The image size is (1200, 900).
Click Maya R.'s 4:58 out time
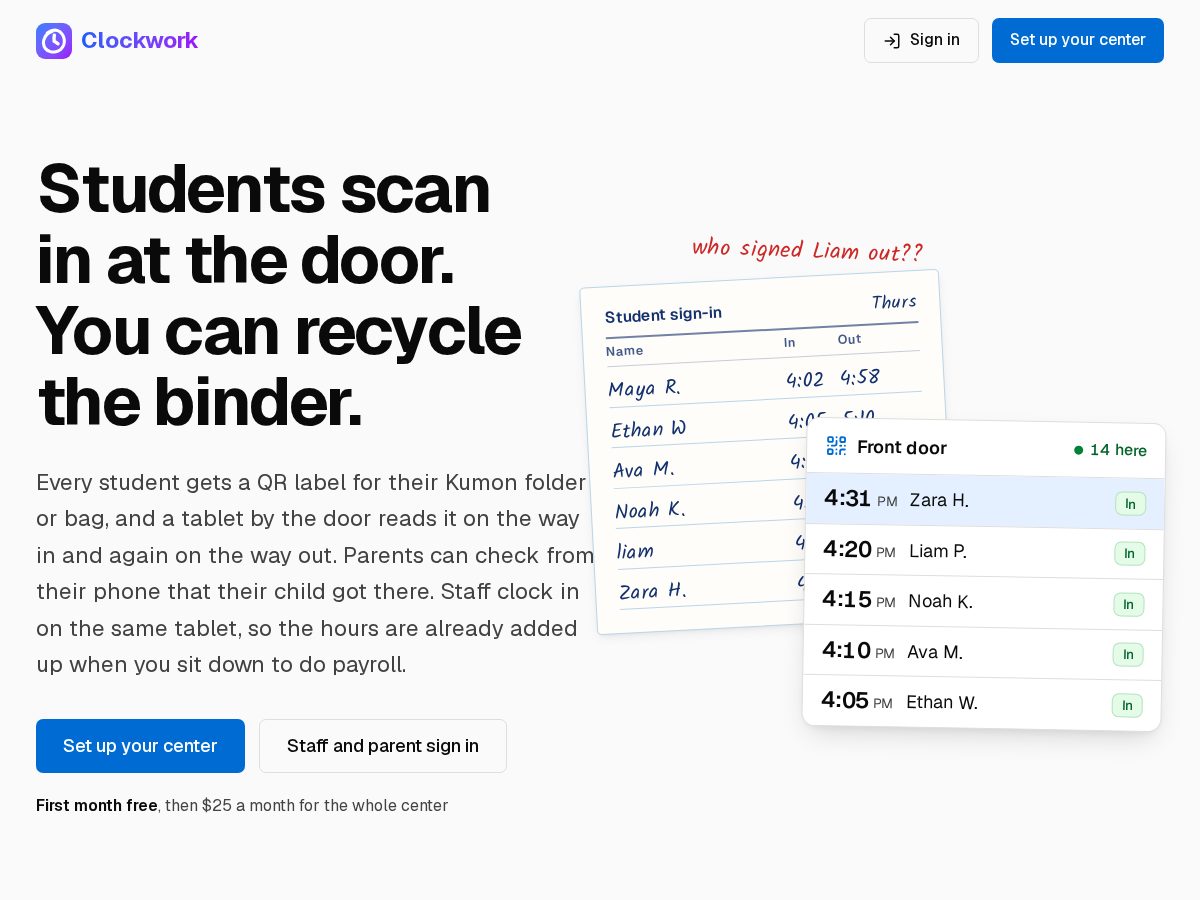click(860, 377)
